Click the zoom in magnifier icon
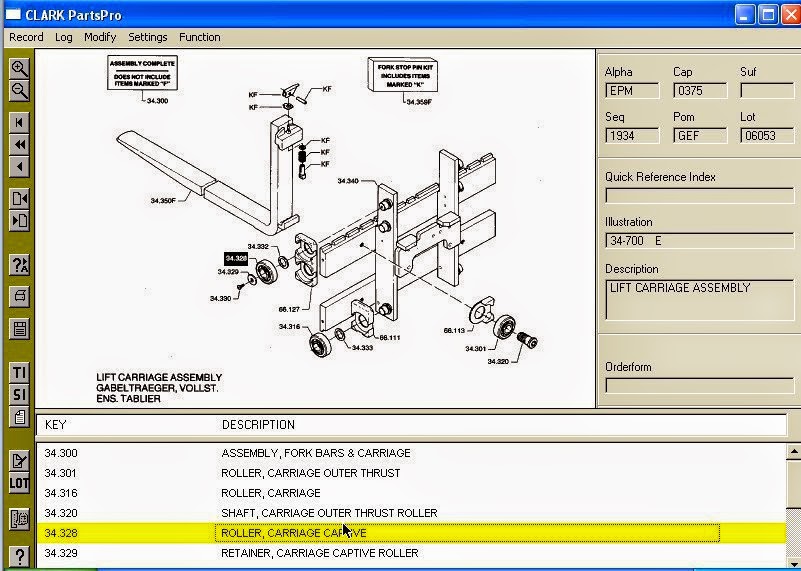This screenshot has height=571, width=801. tap(19, 68)
